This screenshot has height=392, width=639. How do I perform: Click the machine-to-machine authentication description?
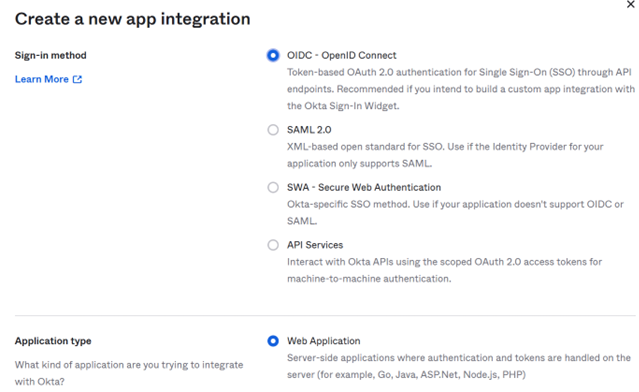point(444,270)
